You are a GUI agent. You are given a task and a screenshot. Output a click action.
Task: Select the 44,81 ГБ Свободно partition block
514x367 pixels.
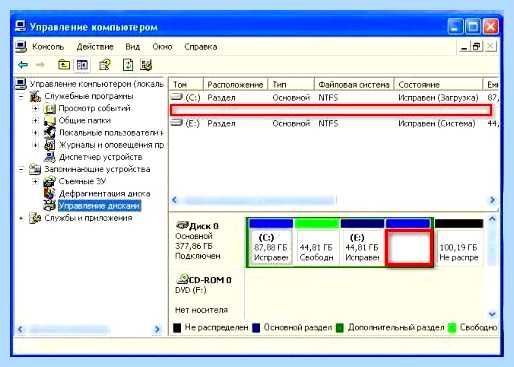point(317,242)
